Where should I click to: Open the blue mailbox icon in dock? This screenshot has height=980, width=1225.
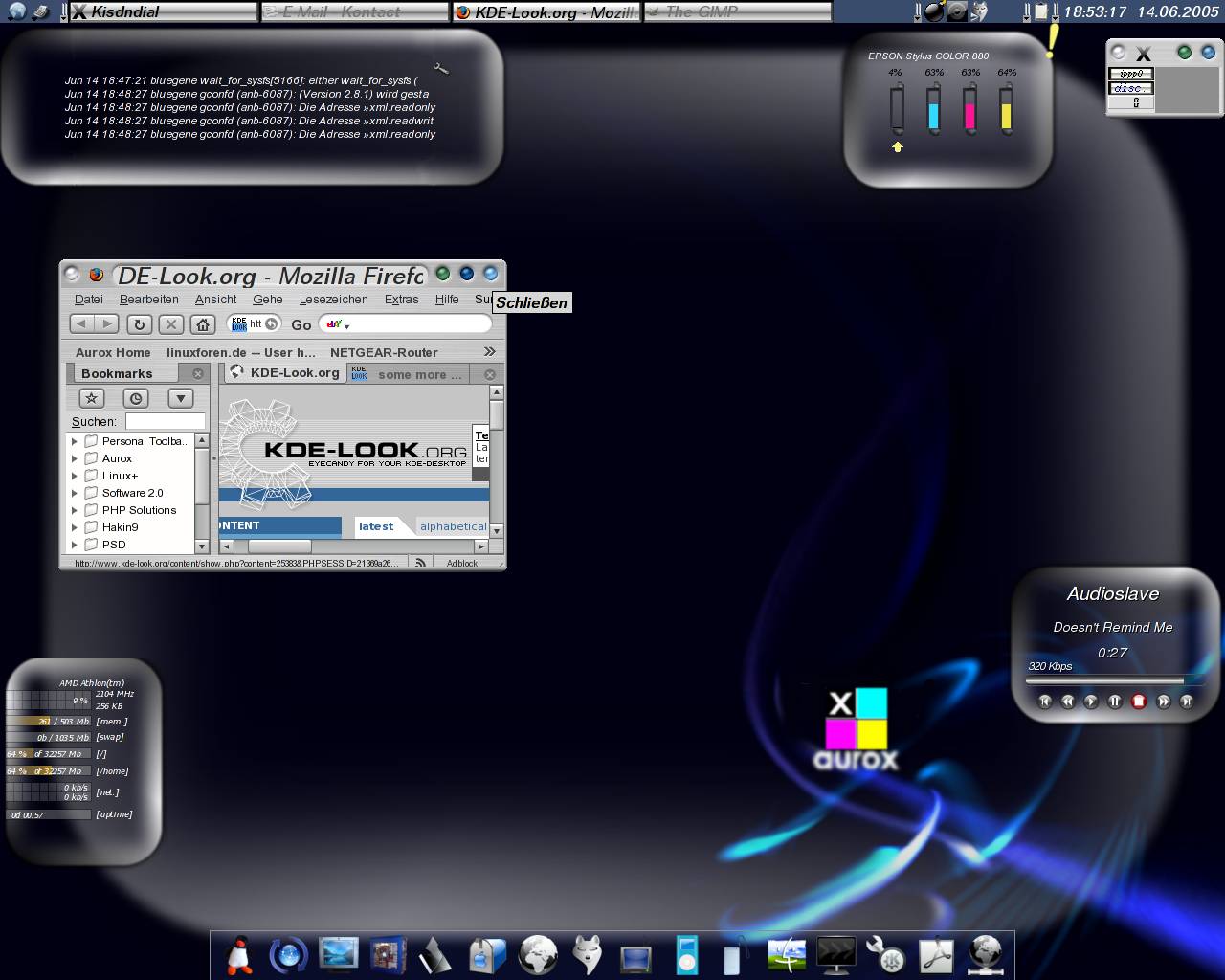(x=487, y=955)
